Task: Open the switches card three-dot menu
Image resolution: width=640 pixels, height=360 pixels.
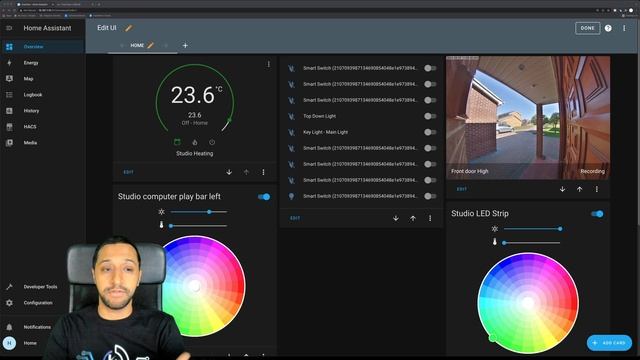Action: tap(430, 218)
